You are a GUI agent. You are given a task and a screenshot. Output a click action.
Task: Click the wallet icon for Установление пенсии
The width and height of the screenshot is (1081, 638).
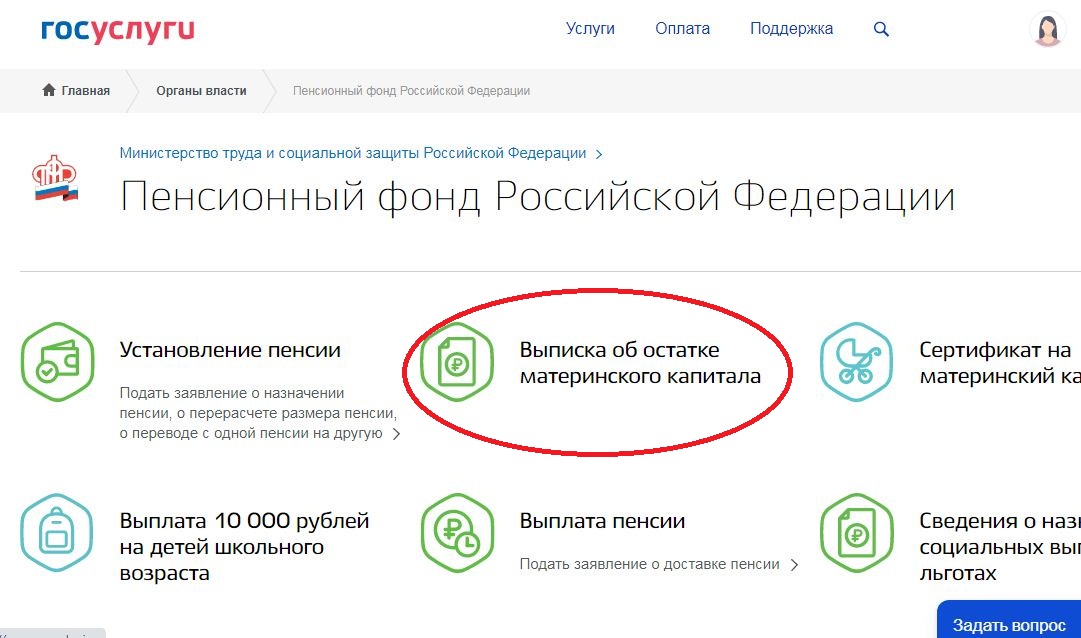tap(56, 362)
